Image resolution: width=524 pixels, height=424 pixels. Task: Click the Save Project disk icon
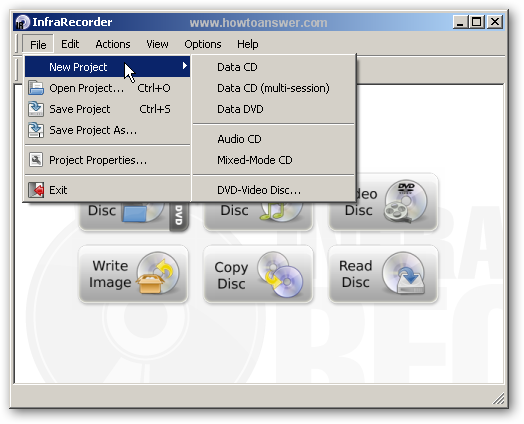(x=36, y=109)
